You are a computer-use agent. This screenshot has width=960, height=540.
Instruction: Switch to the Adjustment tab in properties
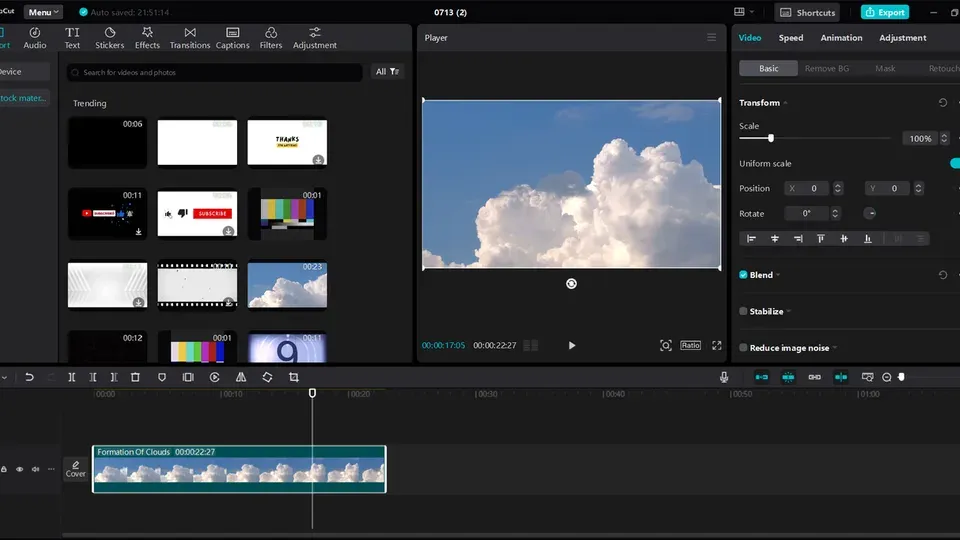click(902, 37)
